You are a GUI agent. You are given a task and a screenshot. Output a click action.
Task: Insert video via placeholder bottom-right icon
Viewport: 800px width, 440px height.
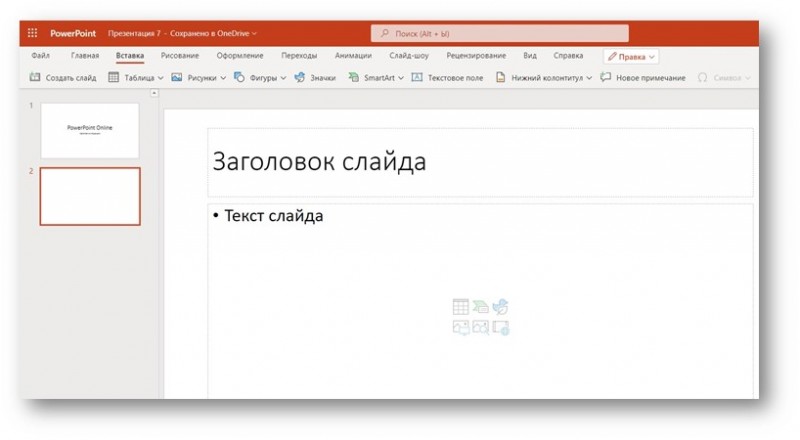pos(501,327)
